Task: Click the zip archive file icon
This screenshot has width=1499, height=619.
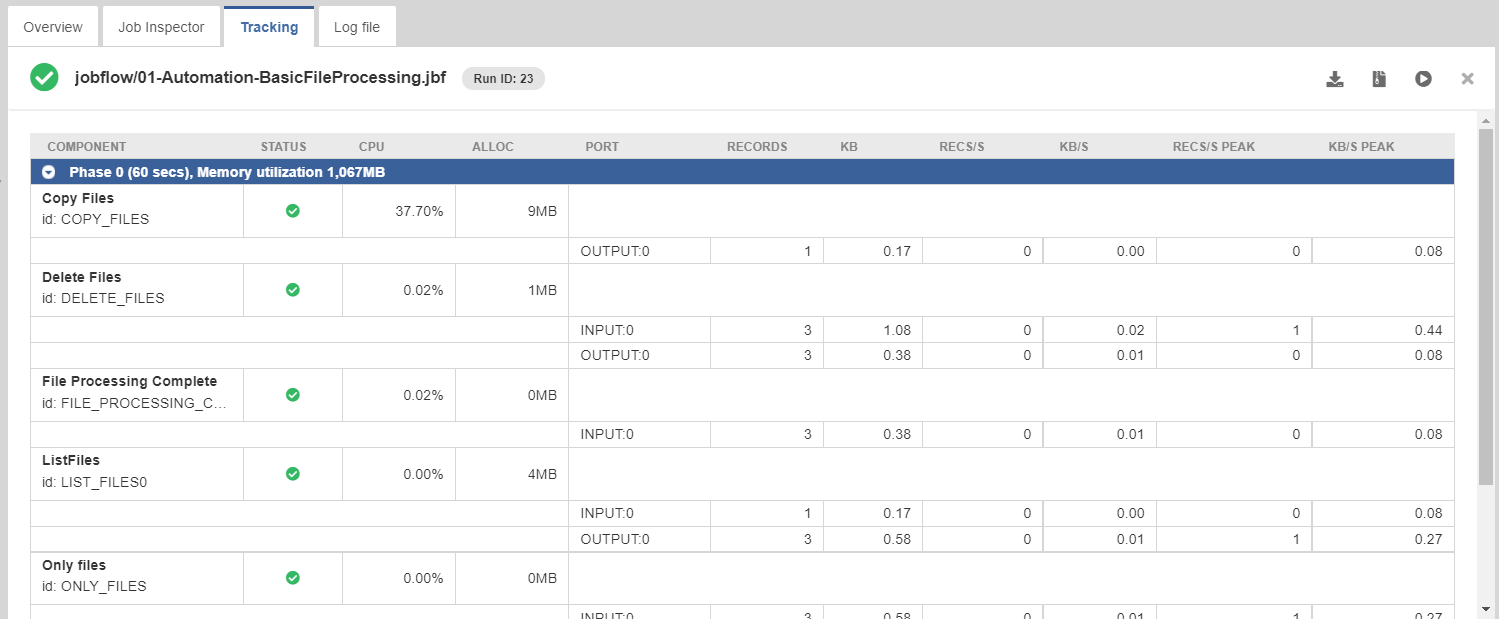Action: pyautogui.click(x=1379, y=79)
